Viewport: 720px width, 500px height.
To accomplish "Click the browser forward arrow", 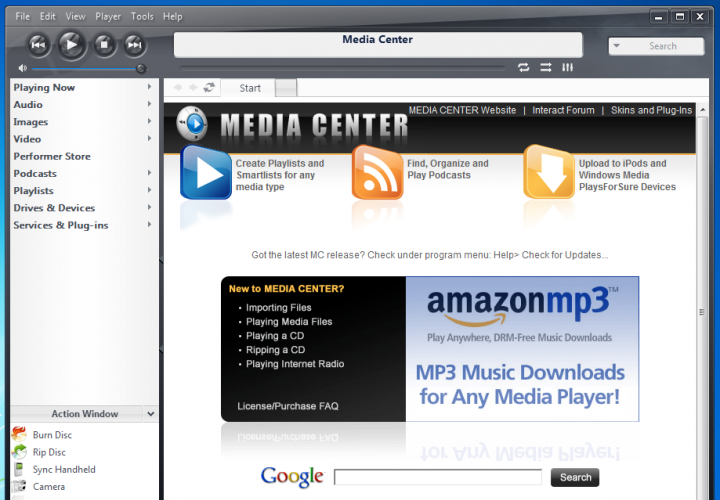I will (193, 87).
